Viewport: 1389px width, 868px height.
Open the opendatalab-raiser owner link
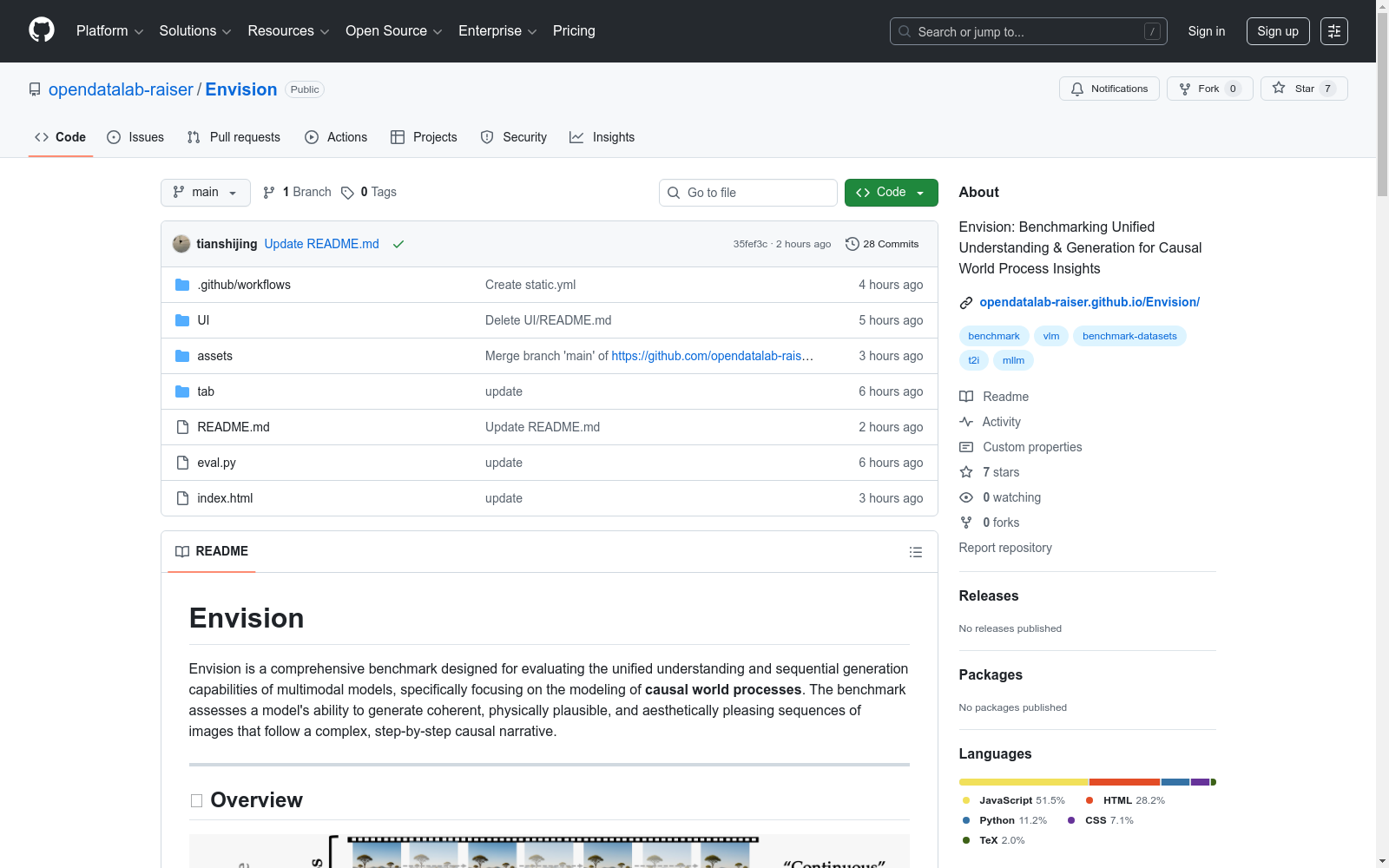[x=121, y=89]
